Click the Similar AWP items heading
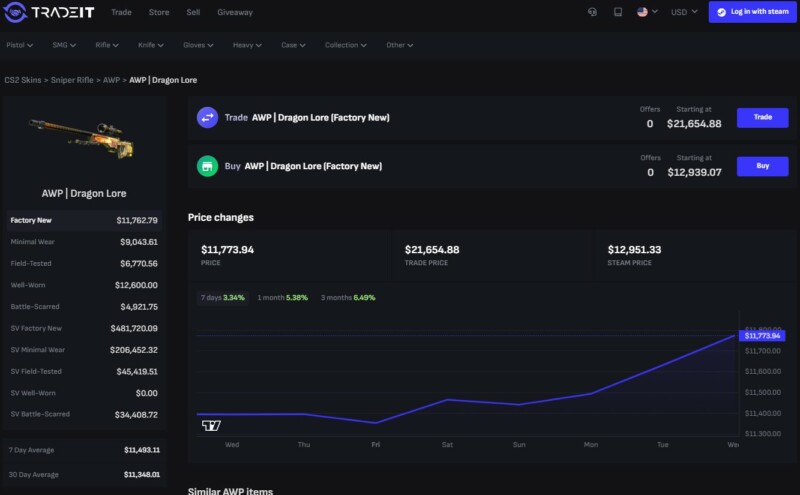 coord(230,491)
